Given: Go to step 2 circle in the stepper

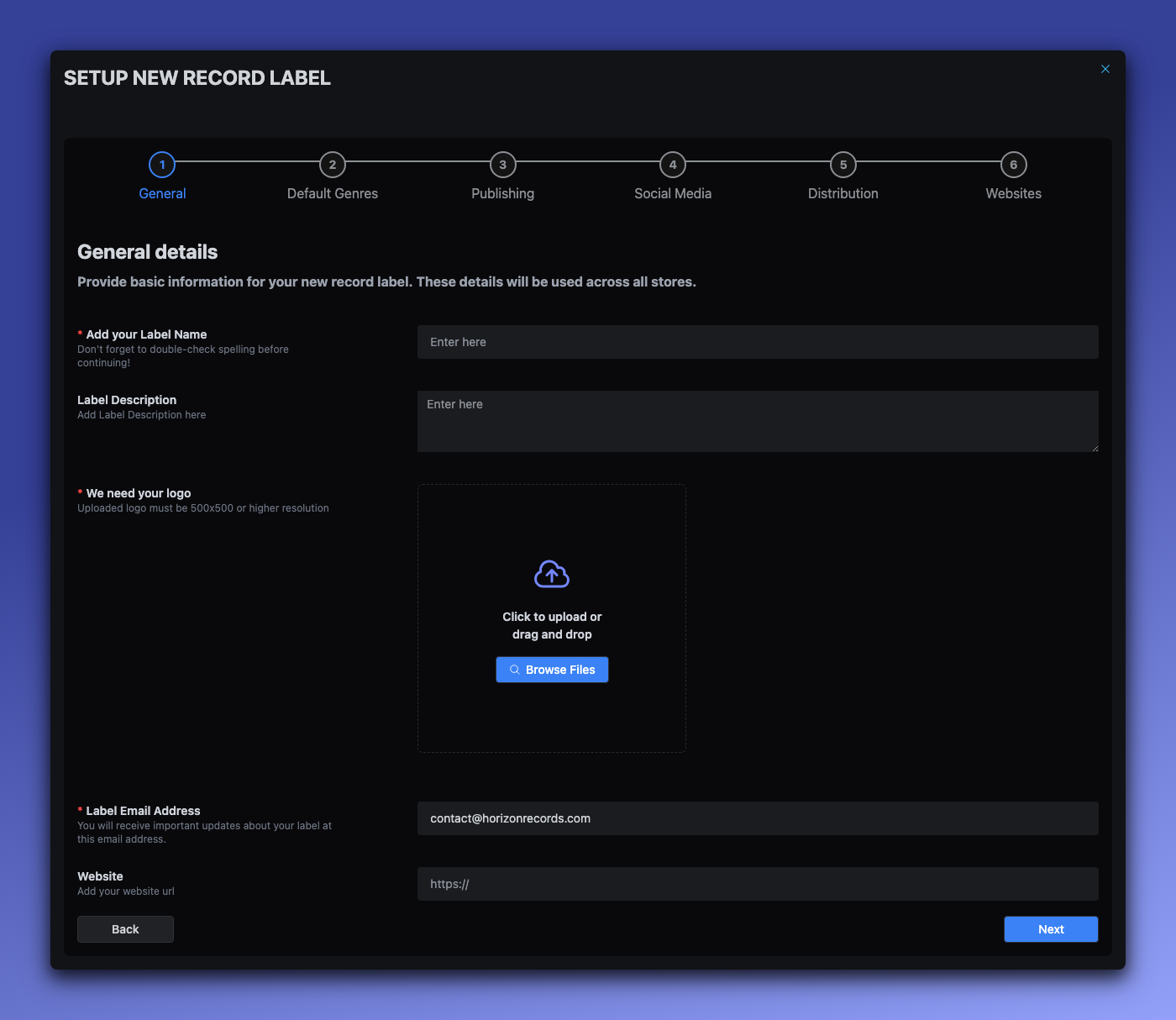Looking at the screenshot, I should click(333, 165).
